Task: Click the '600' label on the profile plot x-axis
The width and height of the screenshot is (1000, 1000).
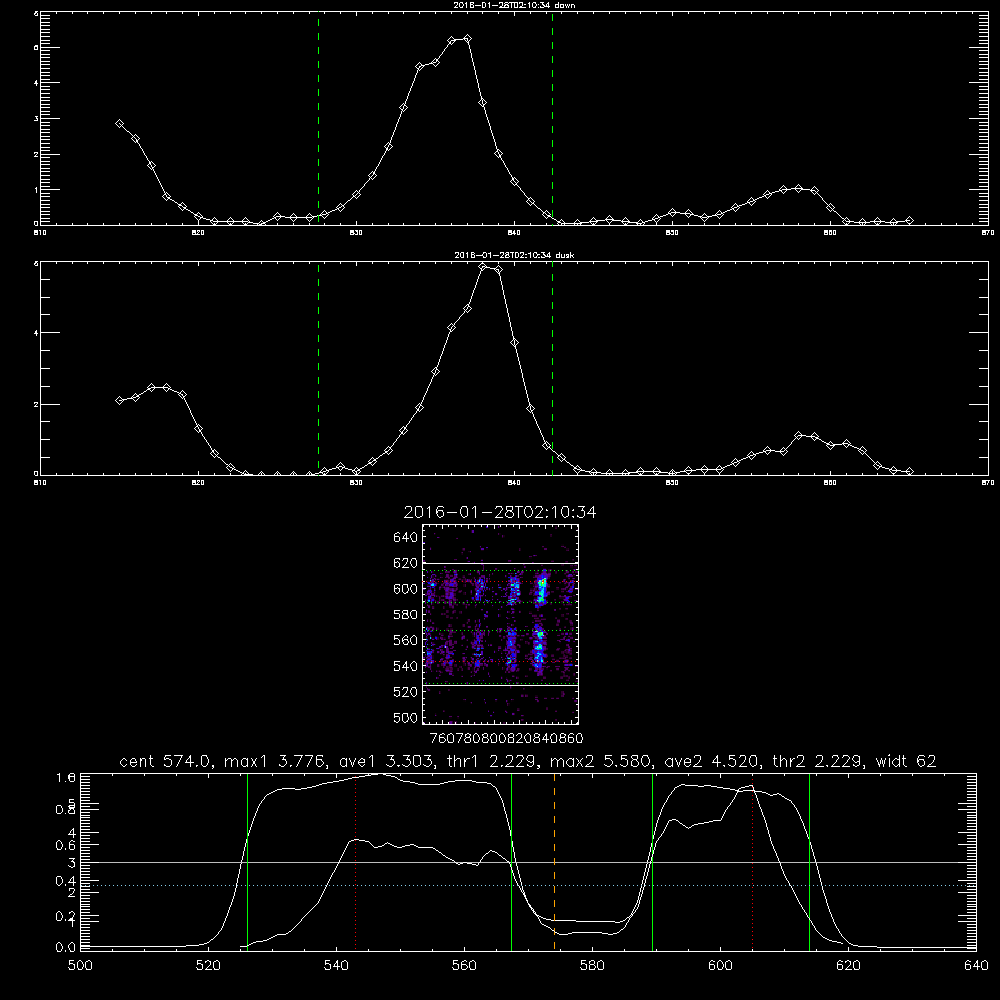Action: [x=720, y=966]
